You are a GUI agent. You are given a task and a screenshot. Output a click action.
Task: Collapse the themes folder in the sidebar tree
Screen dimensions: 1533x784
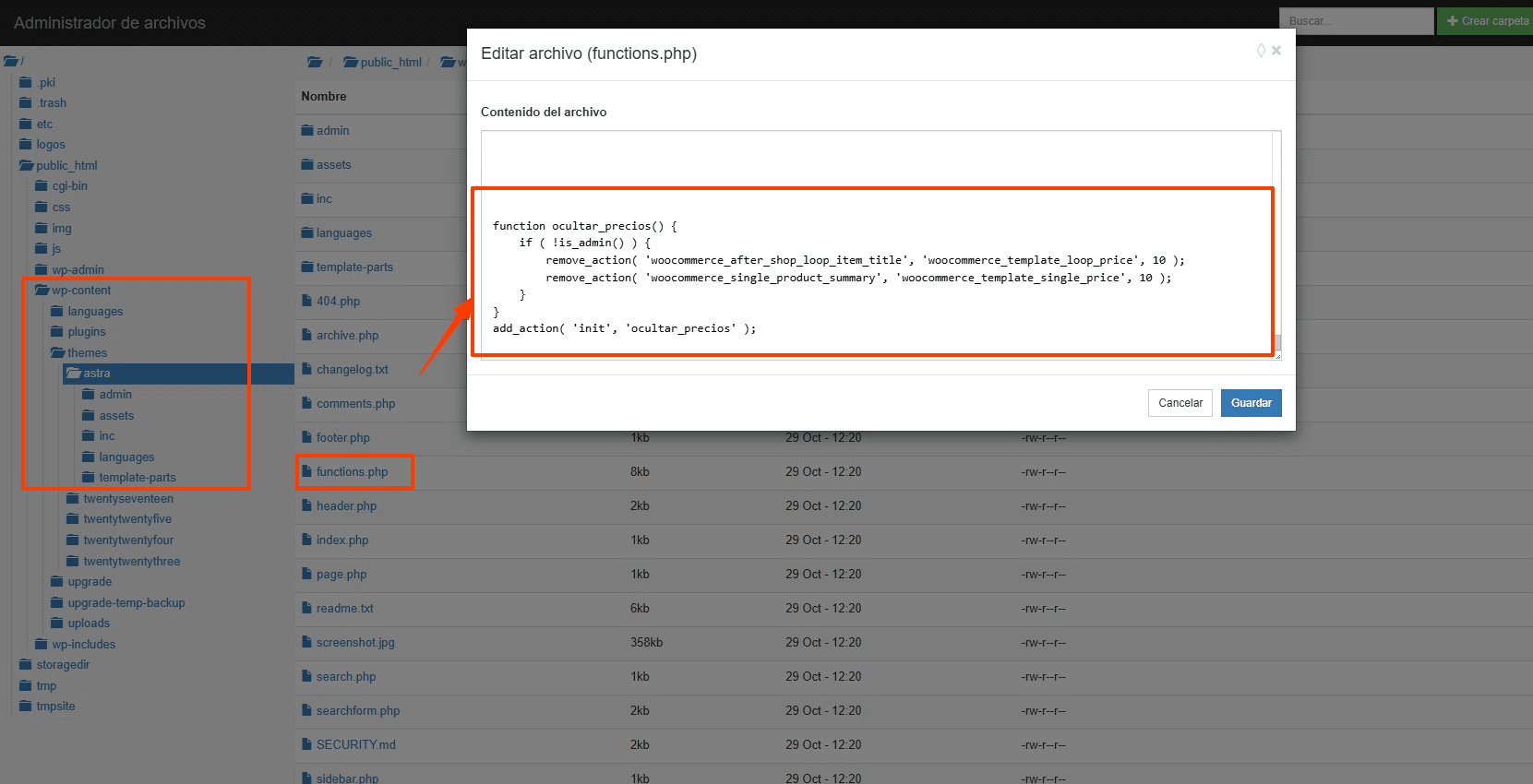click(x=57, y=353)
